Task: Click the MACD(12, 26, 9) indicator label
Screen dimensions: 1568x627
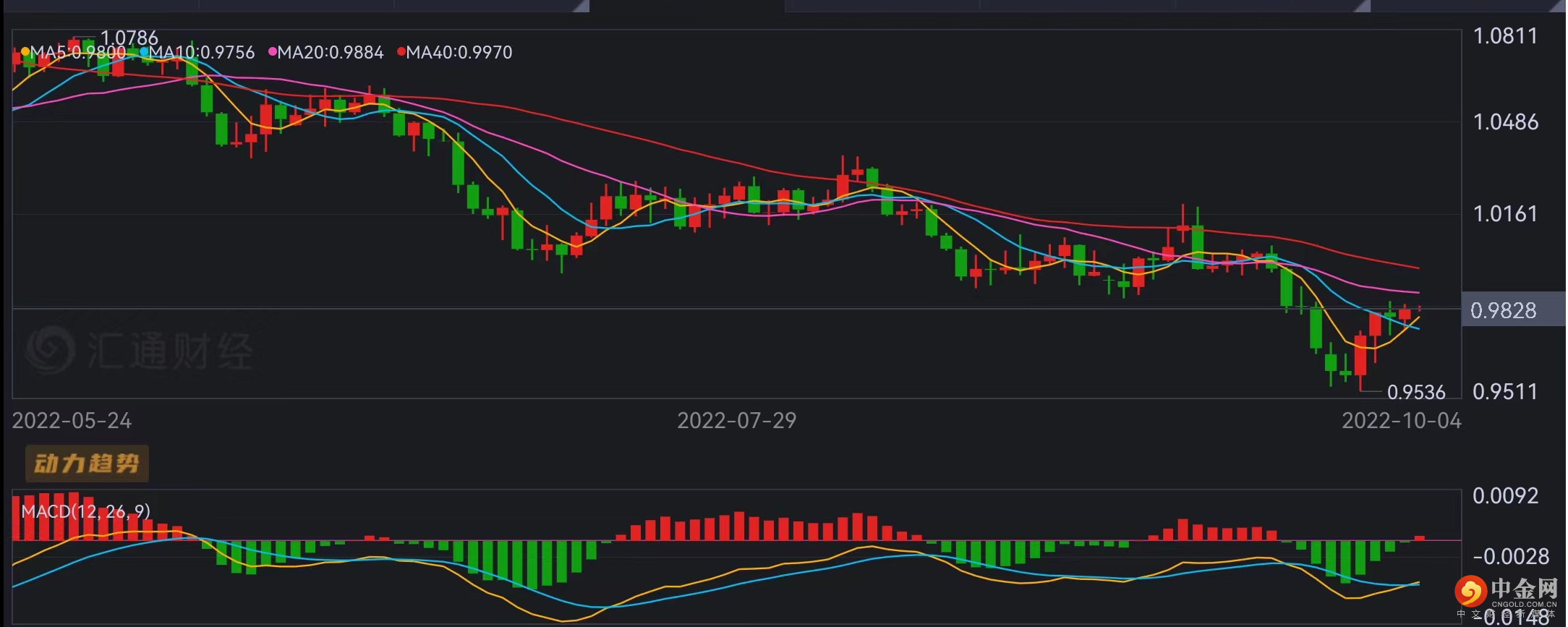Action: pyautogui.click(x=86, y=511)
